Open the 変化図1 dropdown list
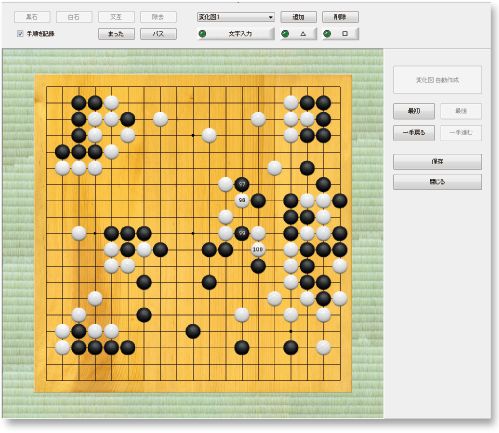 pyautogui.click(x=236, y=17)
